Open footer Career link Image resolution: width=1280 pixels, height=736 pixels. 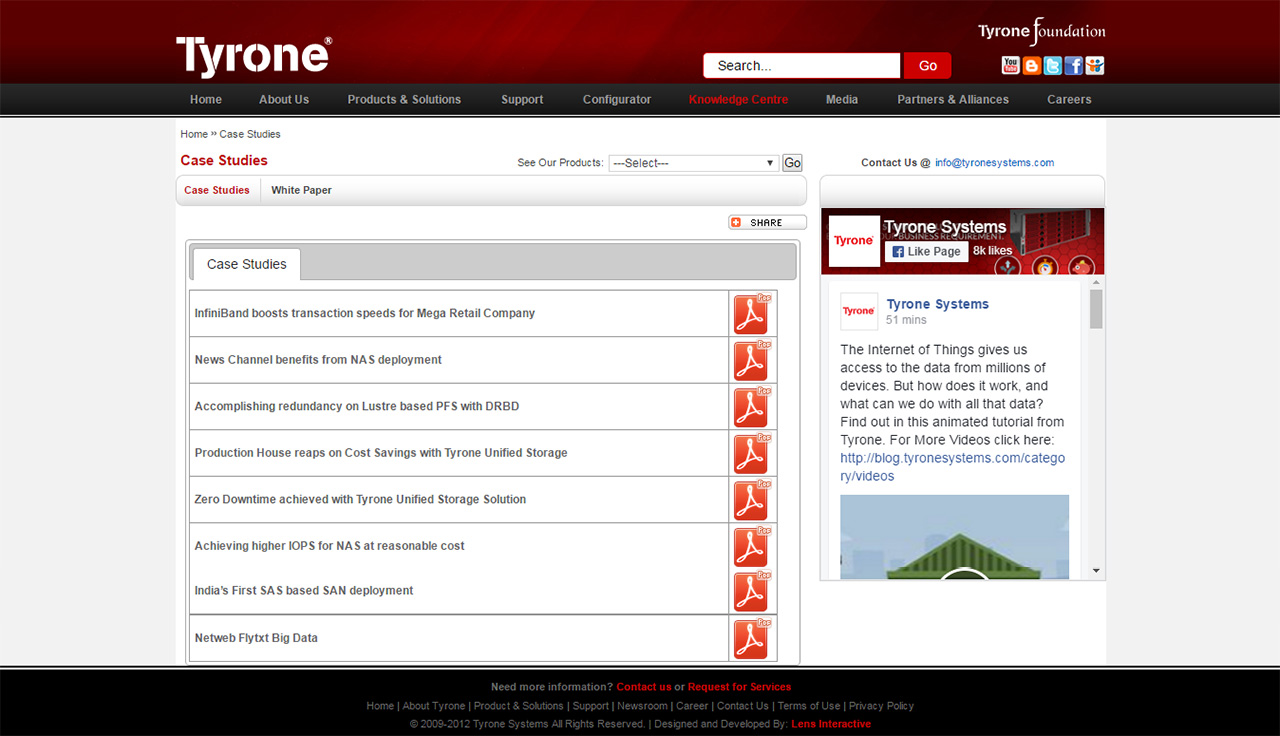click(x=692, y=706)
